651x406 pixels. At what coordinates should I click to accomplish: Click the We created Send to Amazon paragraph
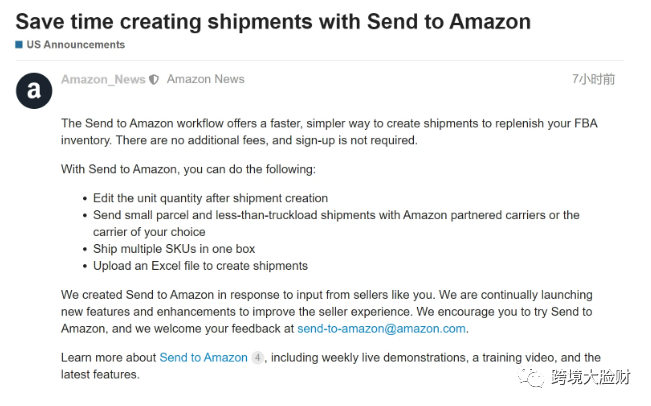pos(327,311)
